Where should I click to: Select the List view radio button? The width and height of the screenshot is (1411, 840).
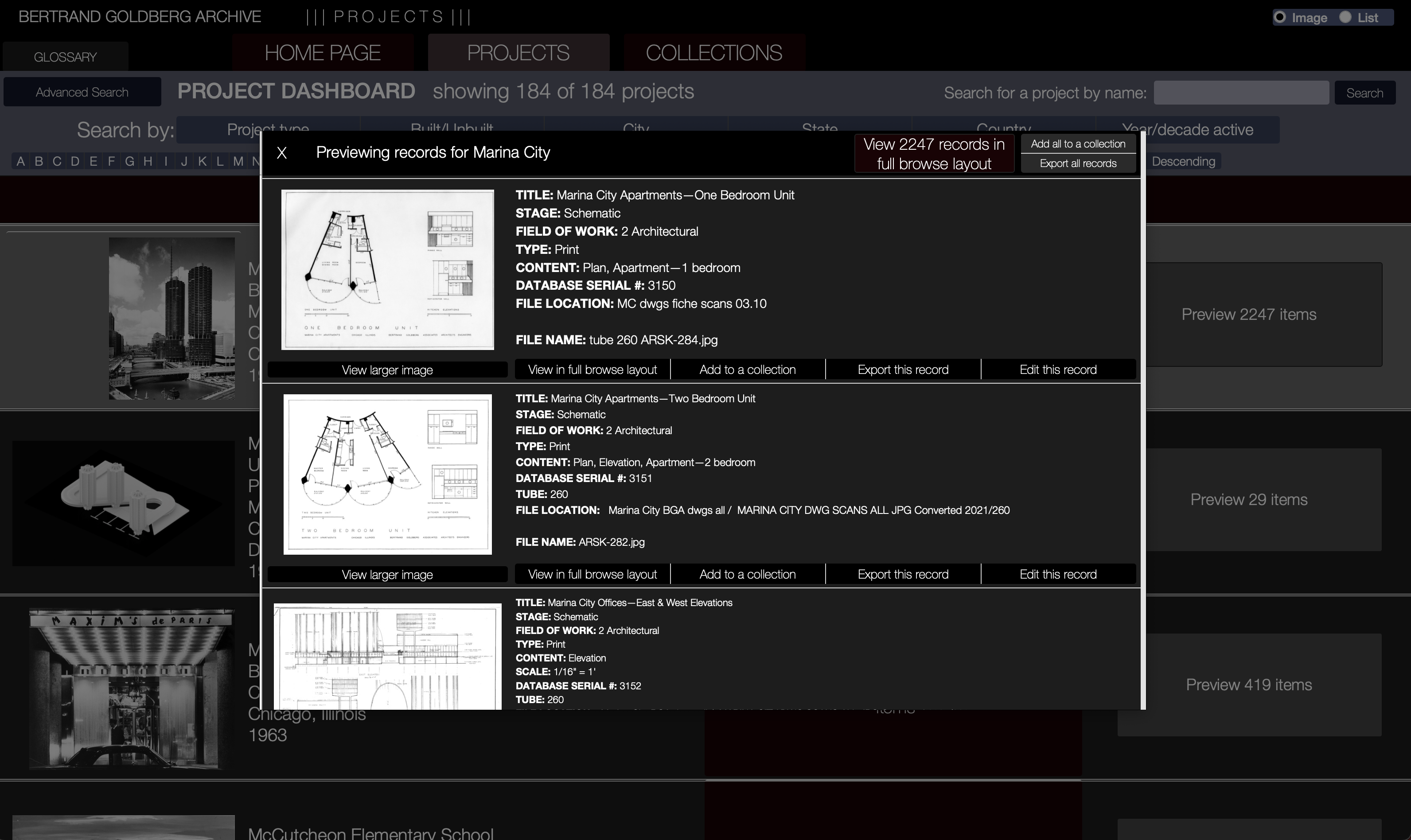tap(1345, 18)
